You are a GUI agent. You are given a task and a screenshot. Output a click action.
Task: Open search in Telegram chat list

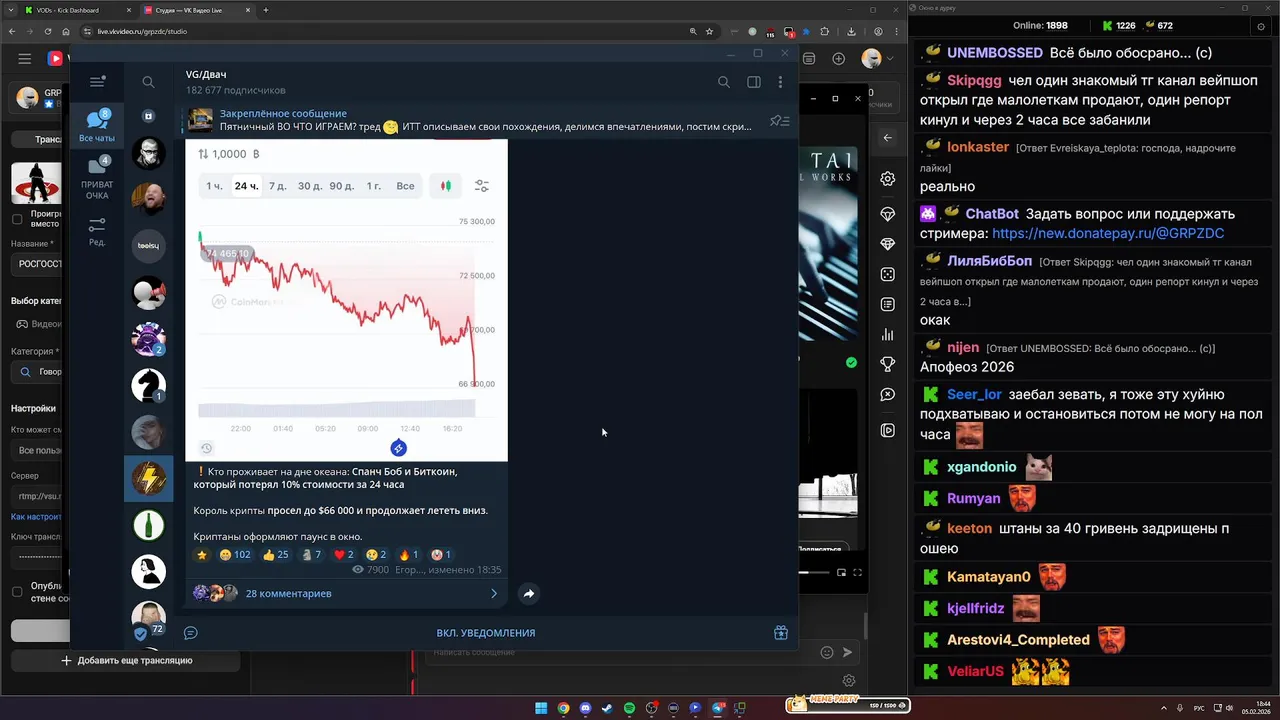tap(148, 82)
